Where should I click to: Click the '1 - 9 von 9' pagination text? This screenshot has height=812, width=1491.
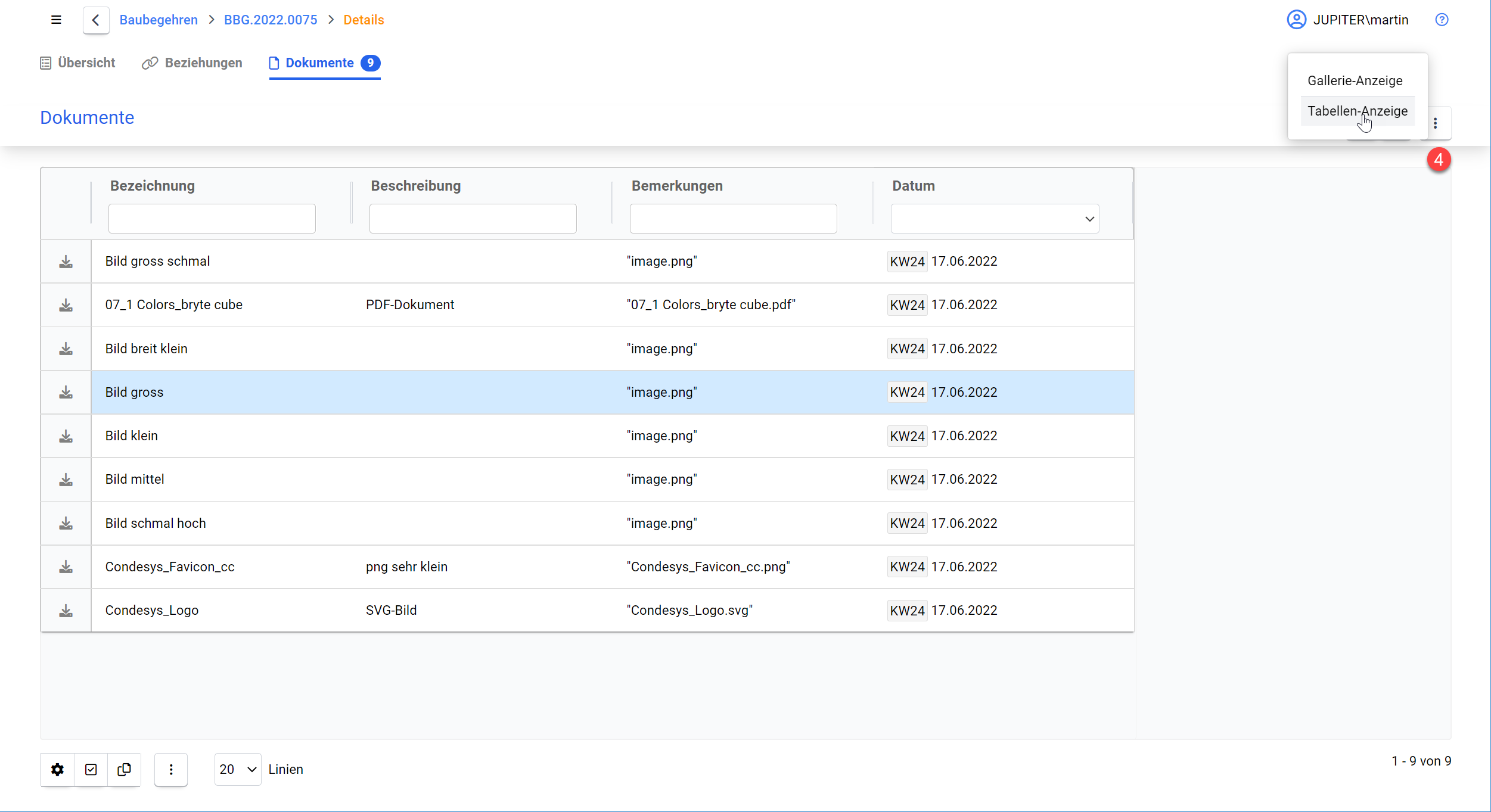(1421, 761)
